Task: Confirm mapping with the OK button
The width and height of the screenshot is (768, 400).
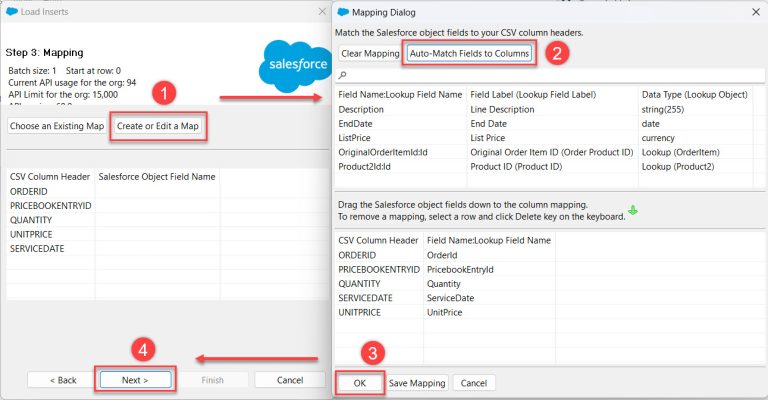Action: pos(360,383)
